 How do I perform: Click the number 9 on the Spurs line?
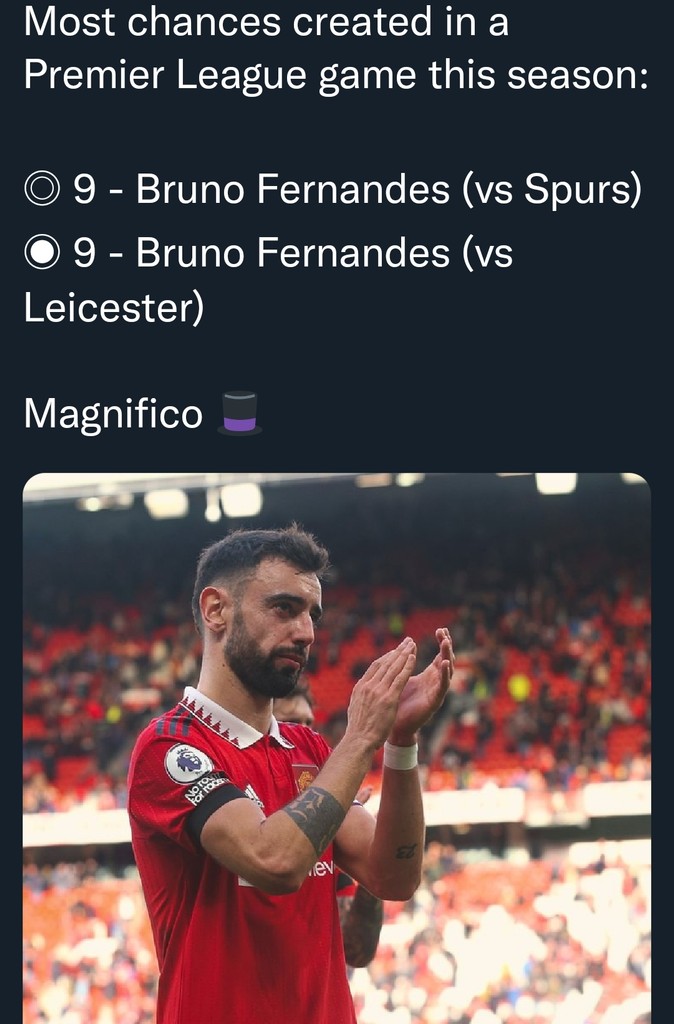click(x=85, y=190)
